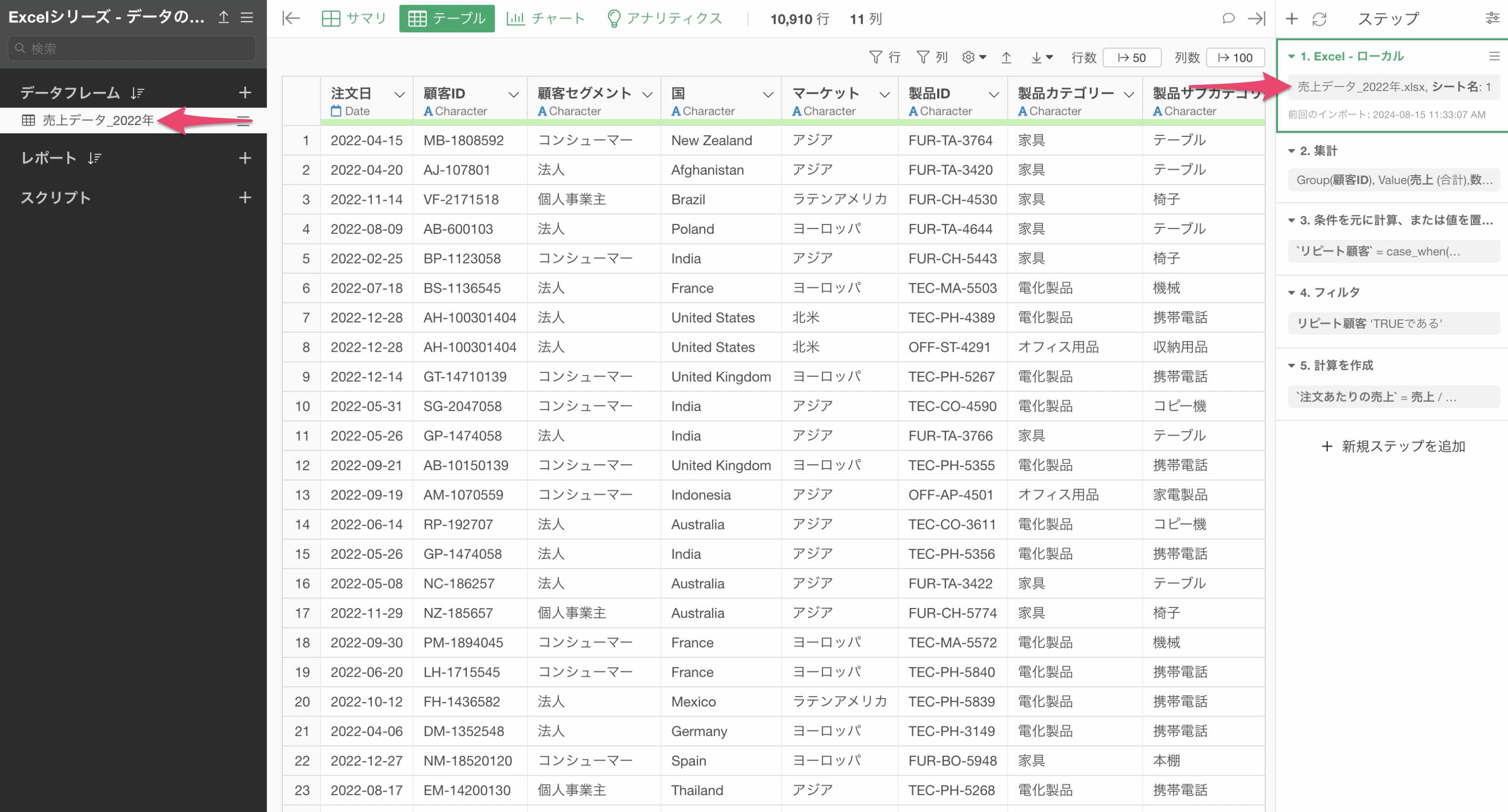Viewport: 1508px width, 812px height.
Task: Open the table settings gear menu
Action: 974,57
